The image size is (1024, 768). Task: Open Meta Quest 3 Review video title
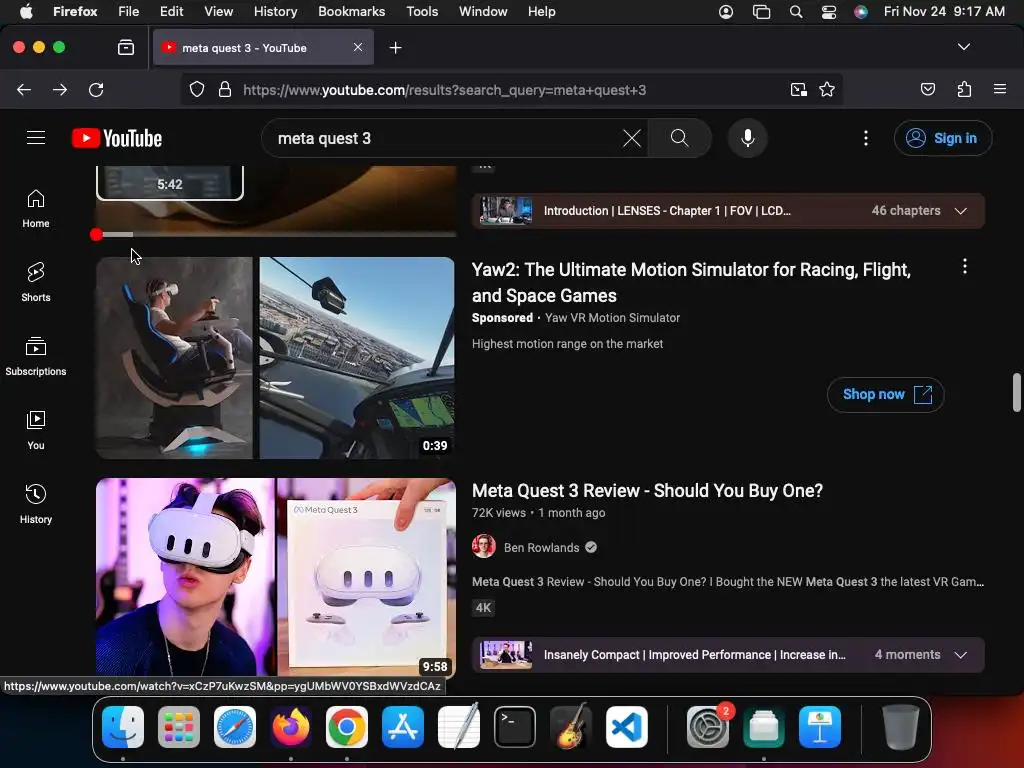pyautogui.click(x=647, y=490)
